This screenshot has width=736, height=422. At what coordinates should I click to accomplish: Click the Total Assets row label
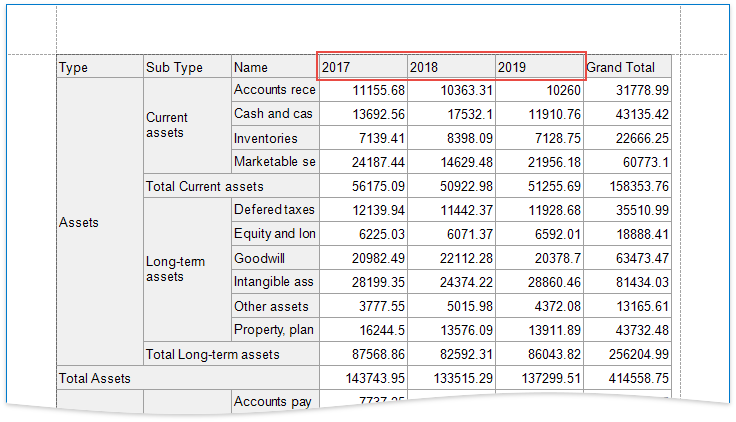pyautogui.click(x=187, y=378)
